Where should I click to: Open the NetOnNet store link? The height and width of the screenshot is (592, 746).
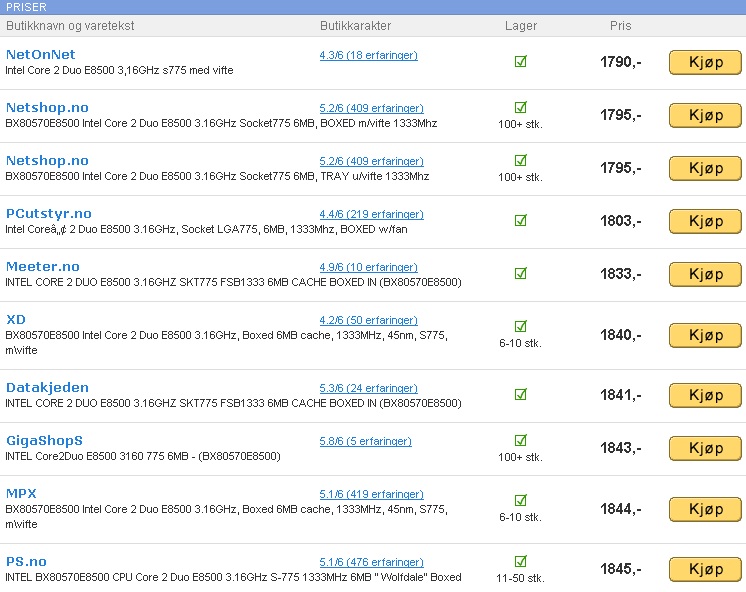[x=40, y=55]
